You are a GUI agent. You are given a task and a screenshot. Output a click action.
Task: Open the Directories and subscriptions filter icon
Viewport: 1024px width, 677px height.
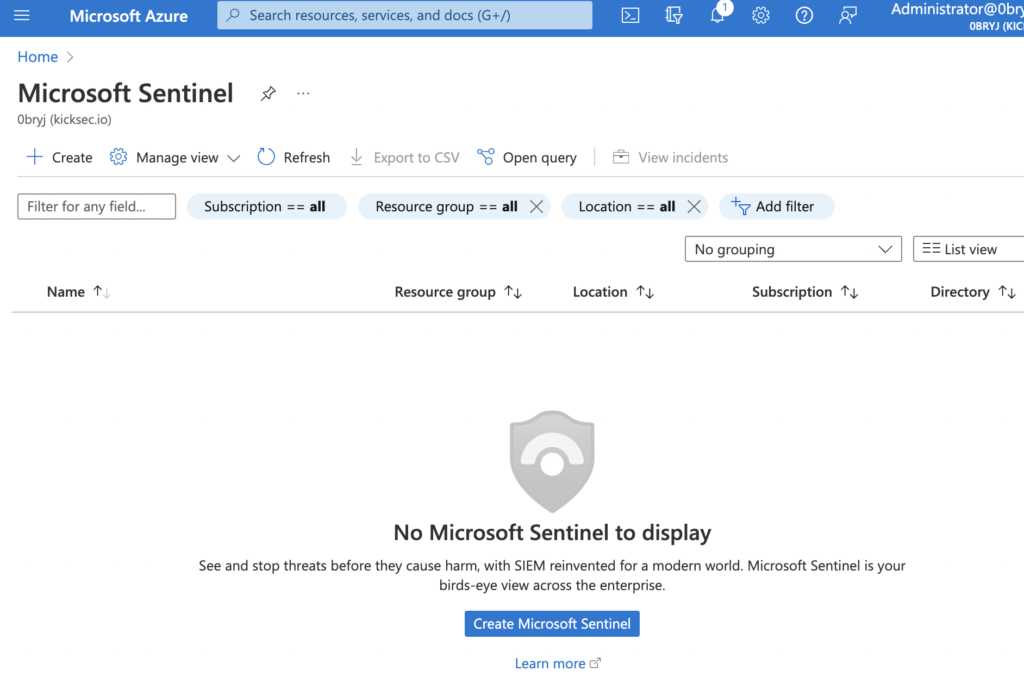pyautogui.click(x=674, y=15)
